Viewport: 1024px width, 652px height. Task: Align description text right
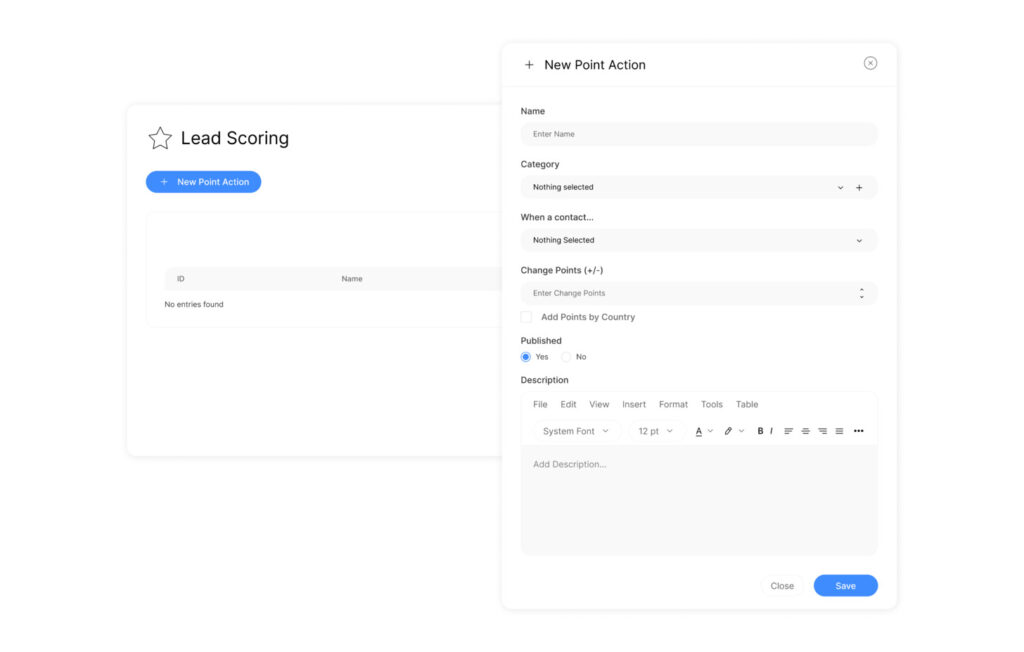point(822,431)
